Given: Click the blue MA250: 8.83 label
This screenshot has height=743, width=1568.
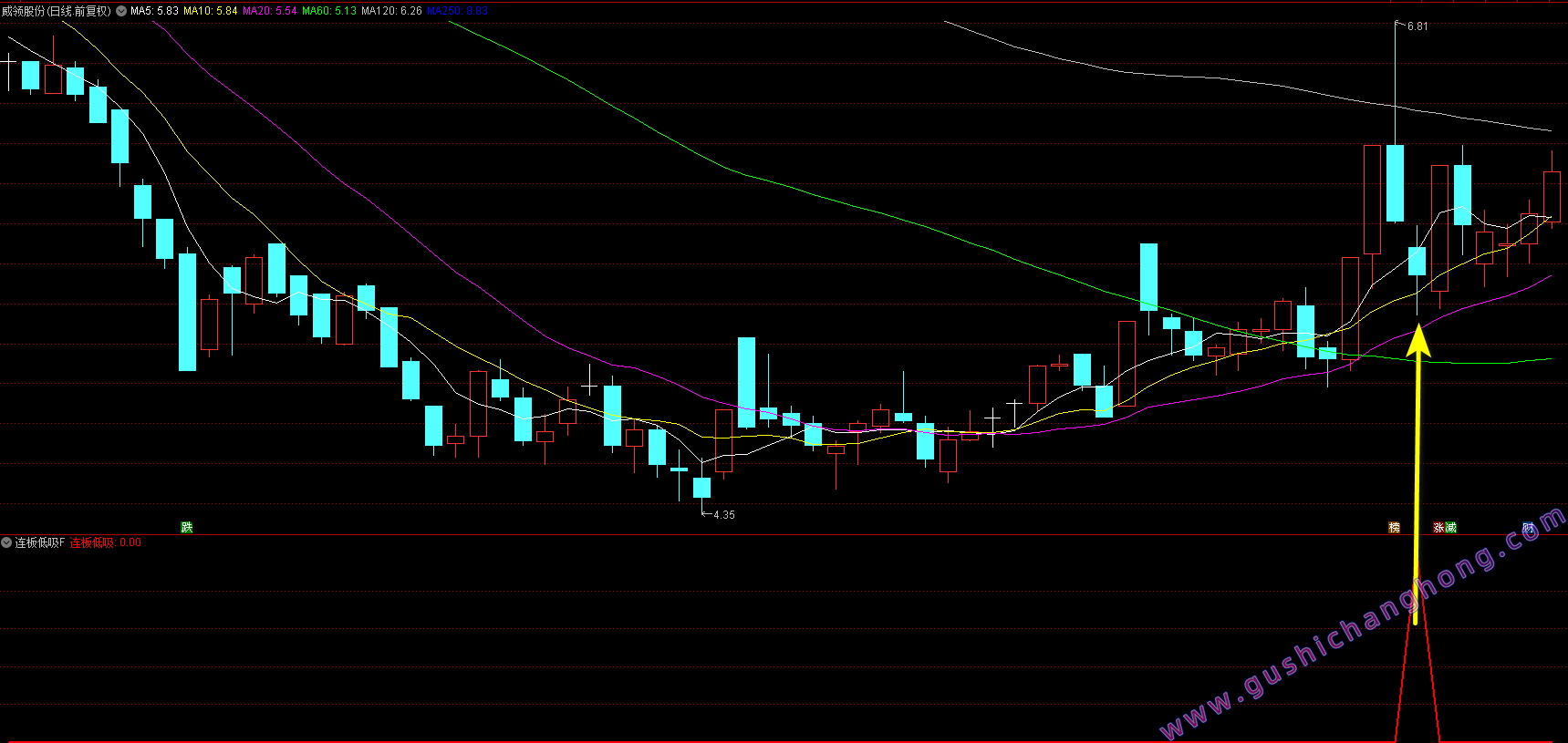Looking at the screenshot, I should click(x=457, y=11).
